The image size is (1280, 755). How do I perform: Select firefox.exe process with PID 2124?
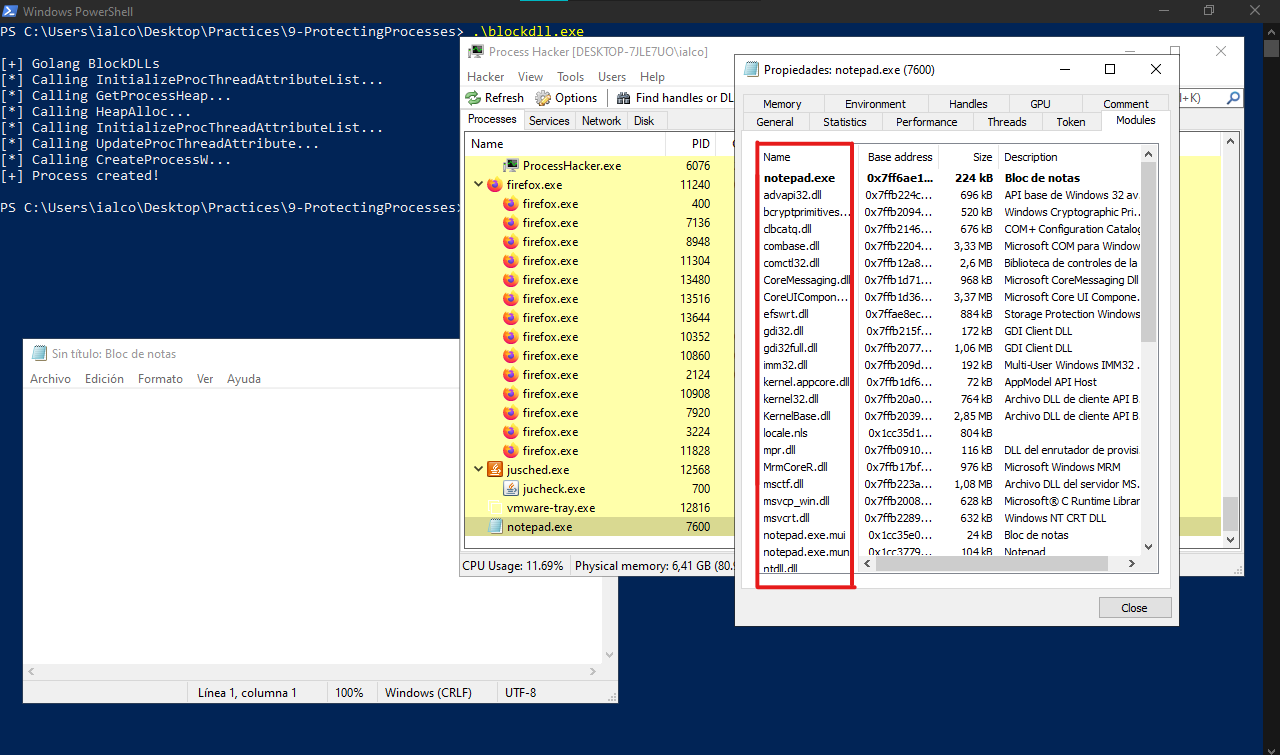coord(598,375)
